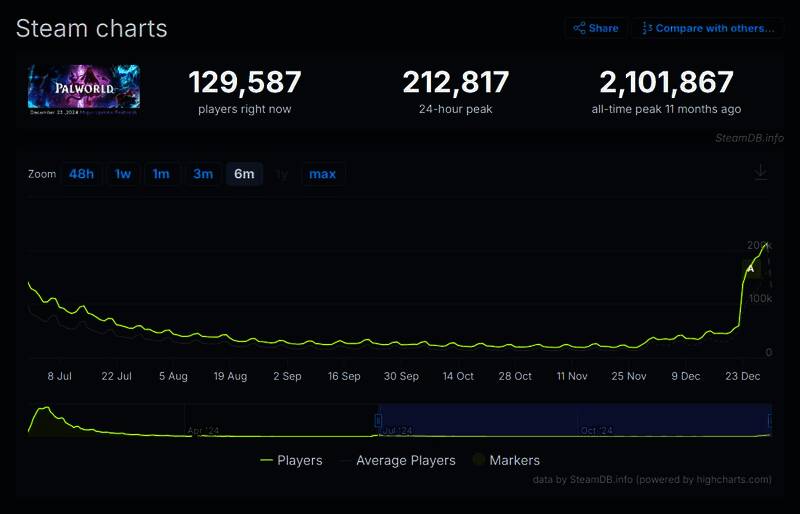
Task: Click the green Players line legend icon
Action: point(266,460)
